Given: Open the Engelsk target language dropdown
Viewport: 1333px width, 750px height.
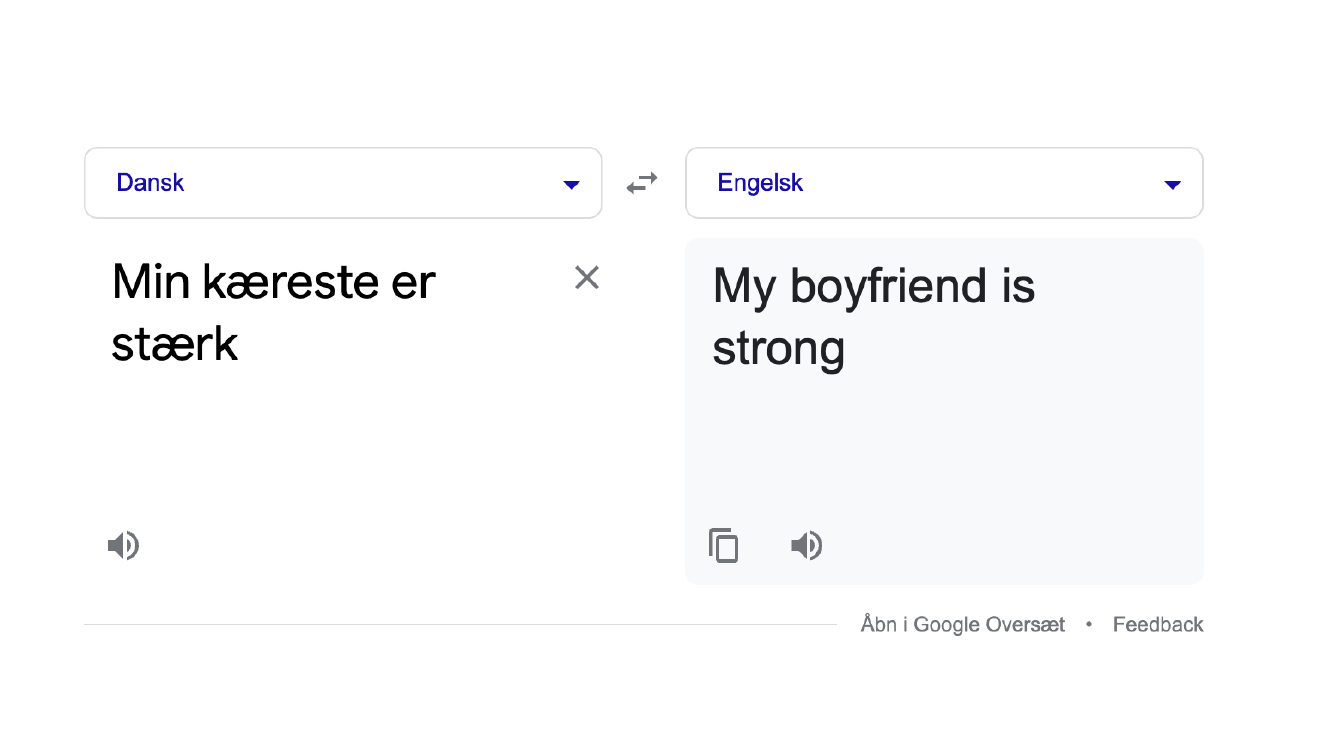Looking at the screenshot, I should click(x=944, y=183).
